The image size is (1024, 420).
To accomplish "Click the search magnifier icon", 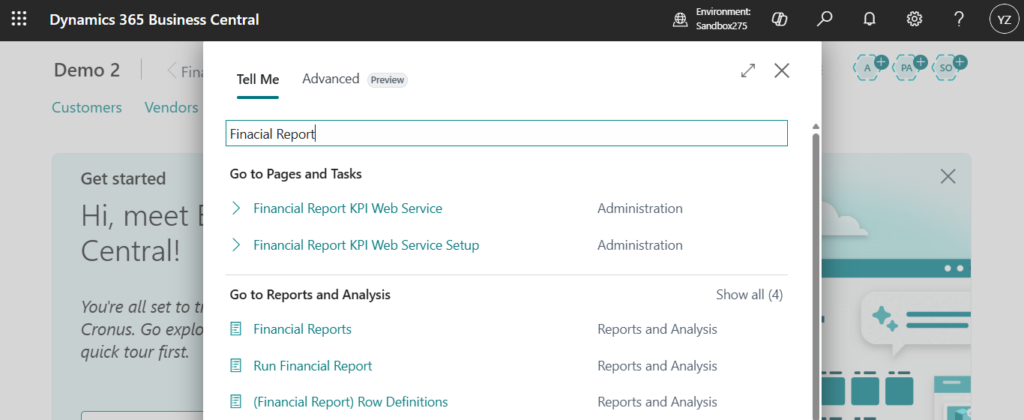I will coord(825,19).
